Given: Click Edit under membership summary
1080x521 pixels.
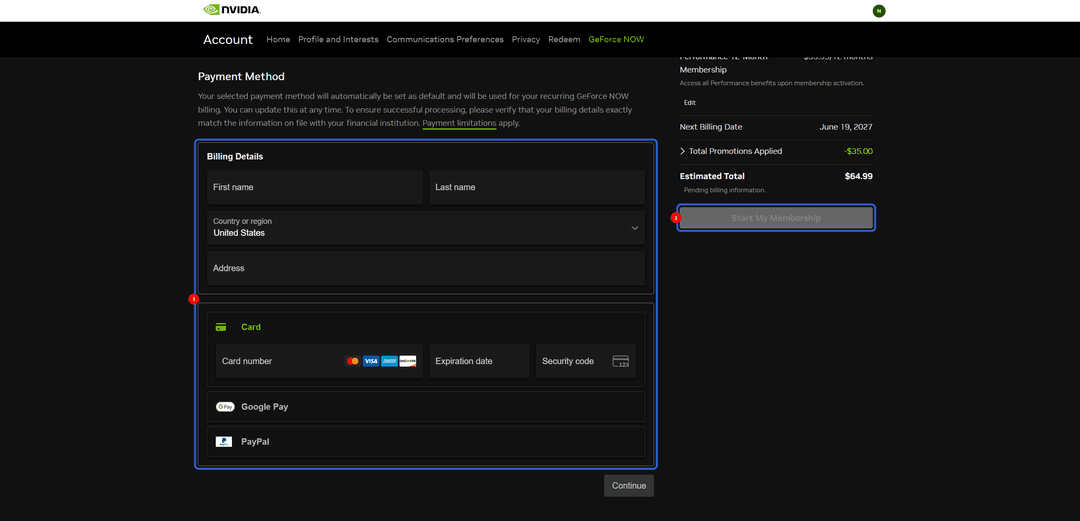Looking at the screenshot, I should point(689,103).
